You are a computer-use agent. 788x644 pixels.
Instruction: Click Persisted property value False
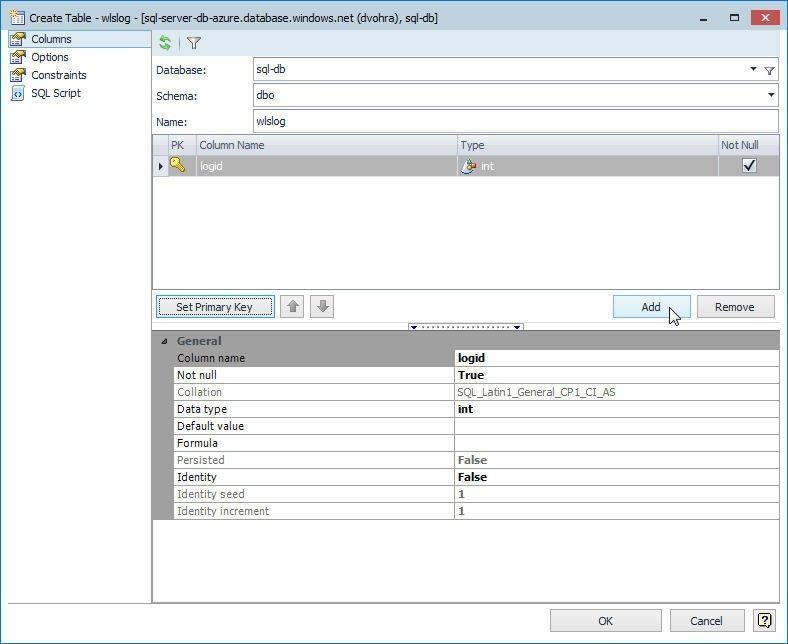tap(617, 460)
